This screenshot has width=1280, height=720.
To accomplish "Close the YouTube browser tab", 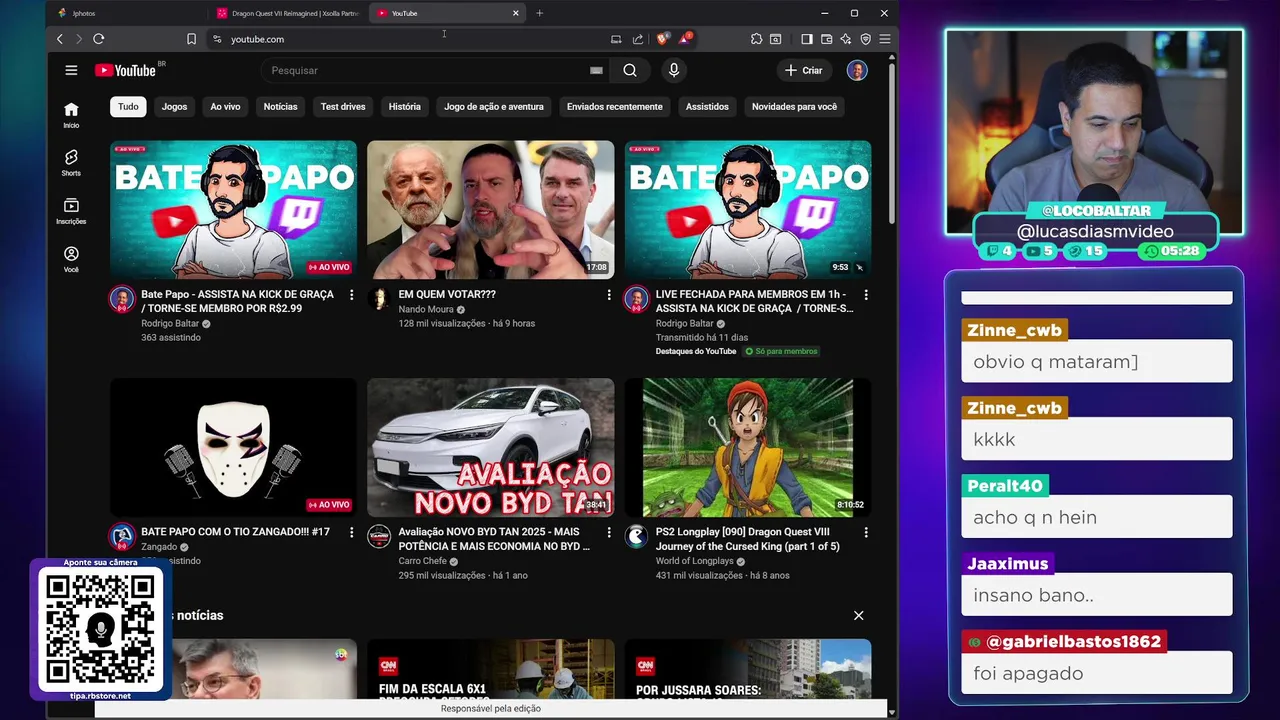I will point(516,13).
